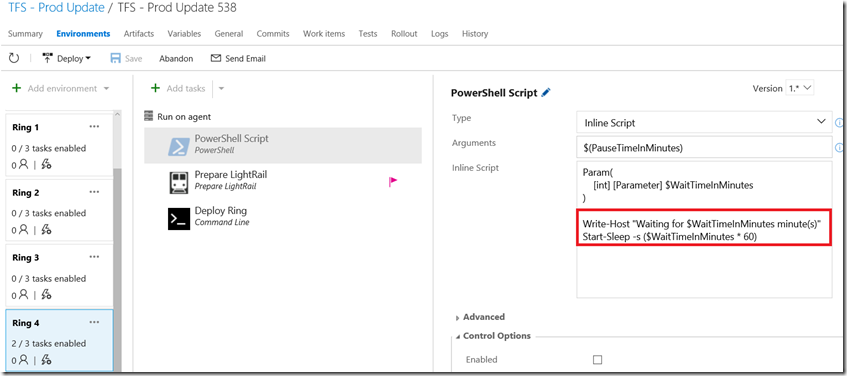847x376 pixels.
Task: Collapse the Control Options section
Action: tap(493, 336)
